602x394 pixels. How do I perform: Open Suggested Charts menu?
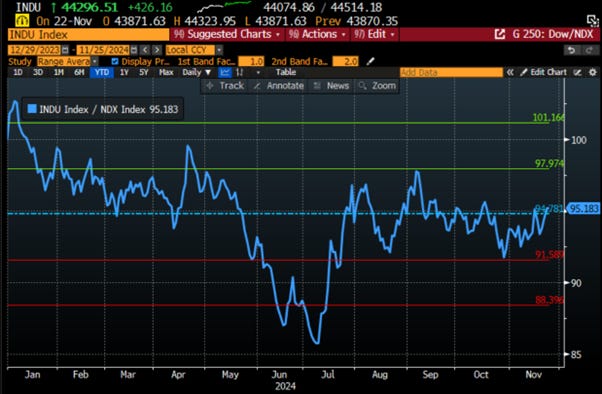click(x=227, y=35)
